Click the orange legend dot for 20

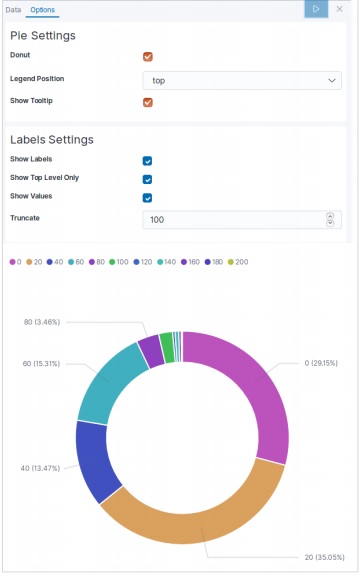(x=30, y=262)
